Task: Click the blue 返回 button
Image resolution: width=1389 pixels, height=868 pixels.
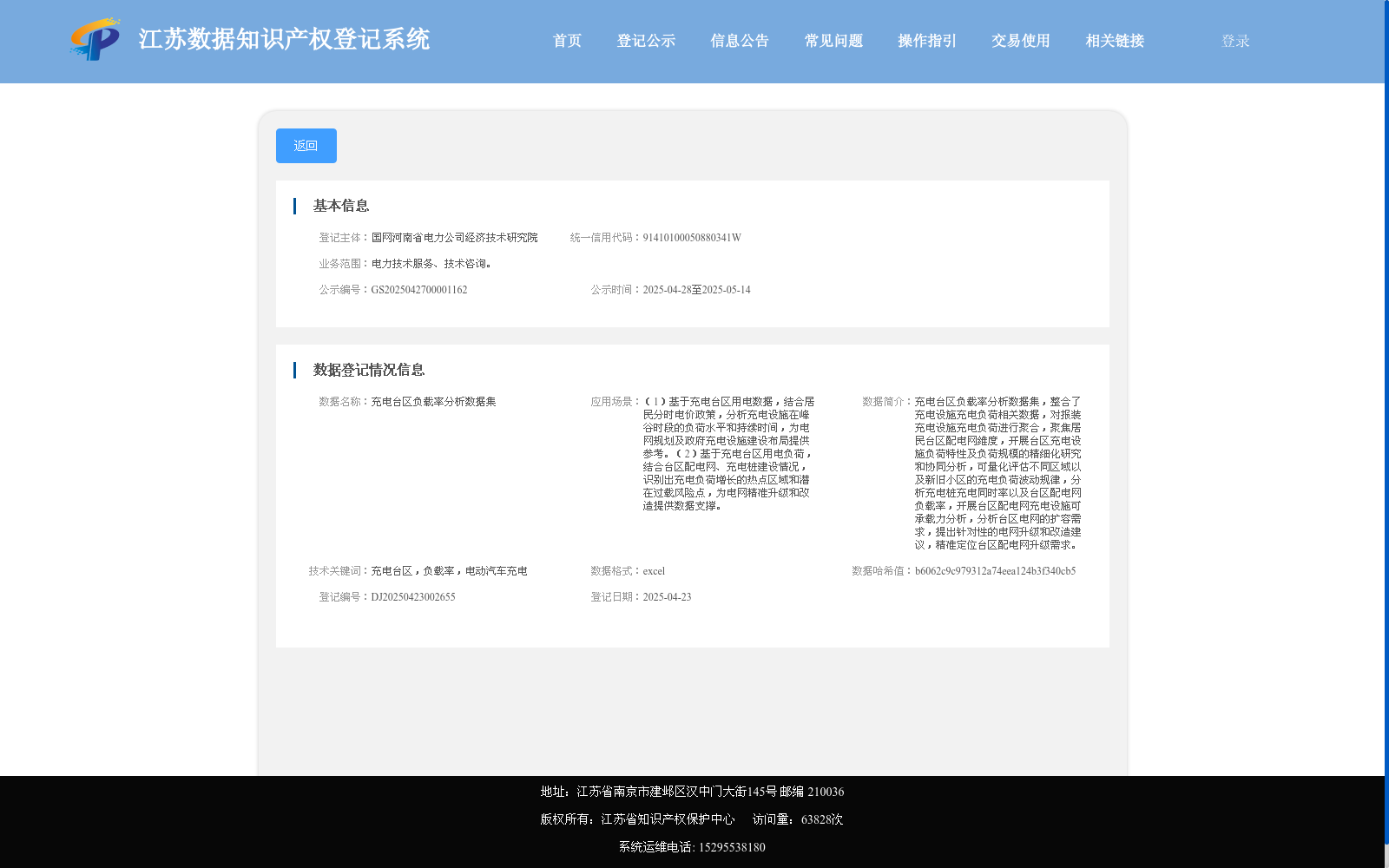Action: 306,146
